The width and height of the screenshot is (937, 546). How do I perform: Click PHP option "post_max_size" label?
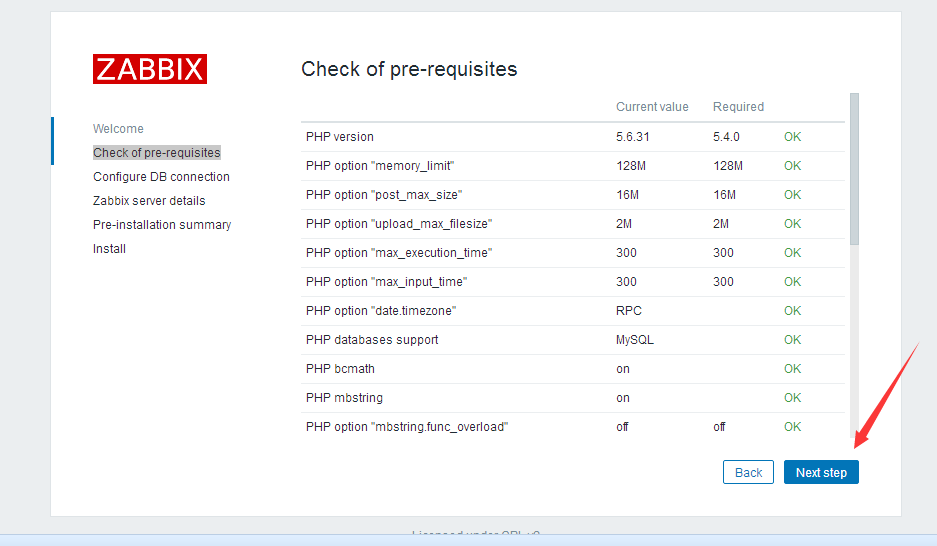pyautogui.click(x=384, y=195)
